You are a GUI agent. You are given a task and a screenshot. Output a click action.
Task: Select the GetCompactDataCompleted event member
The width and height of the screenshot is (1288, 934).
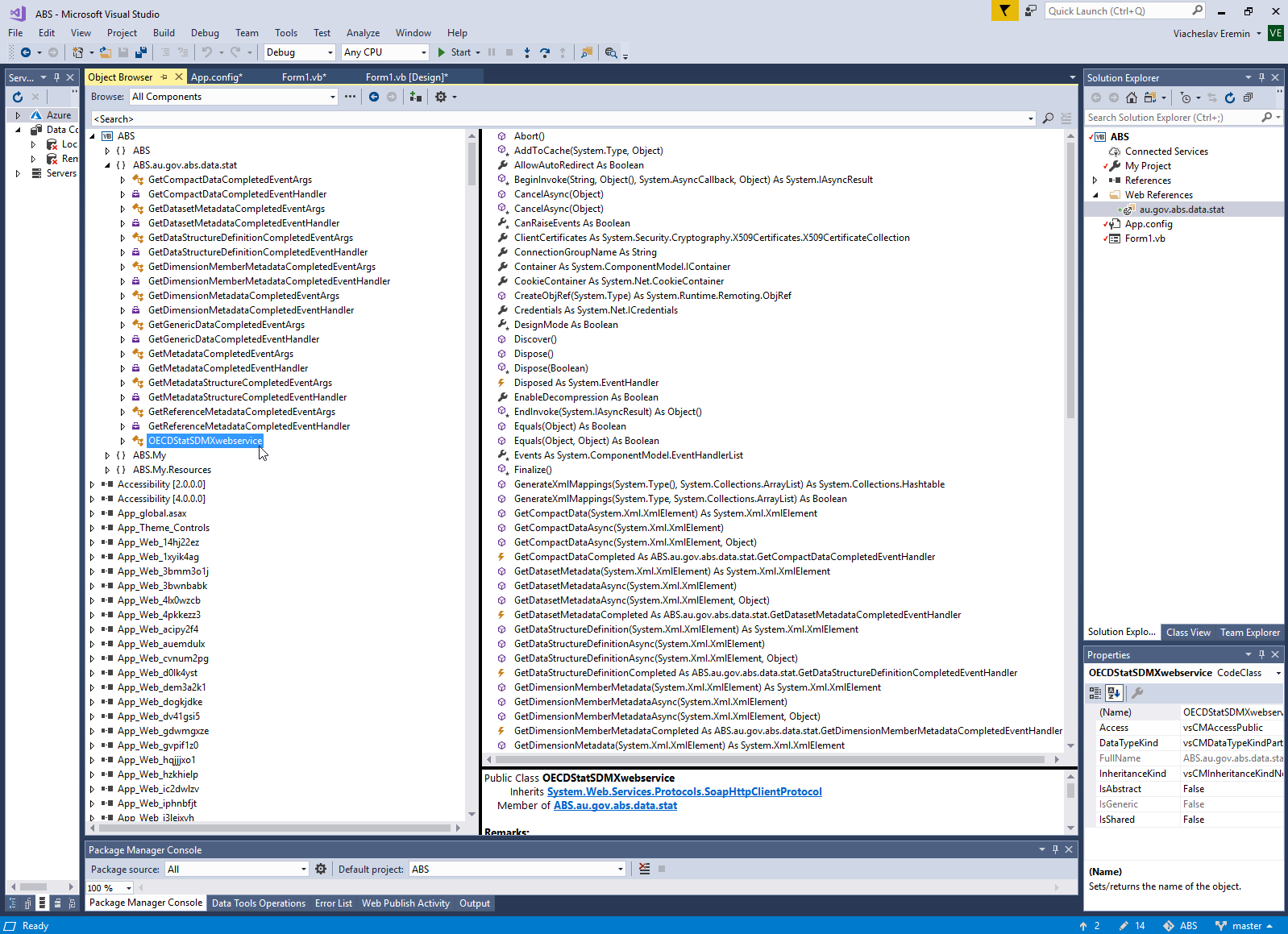[x=724, y=557]
